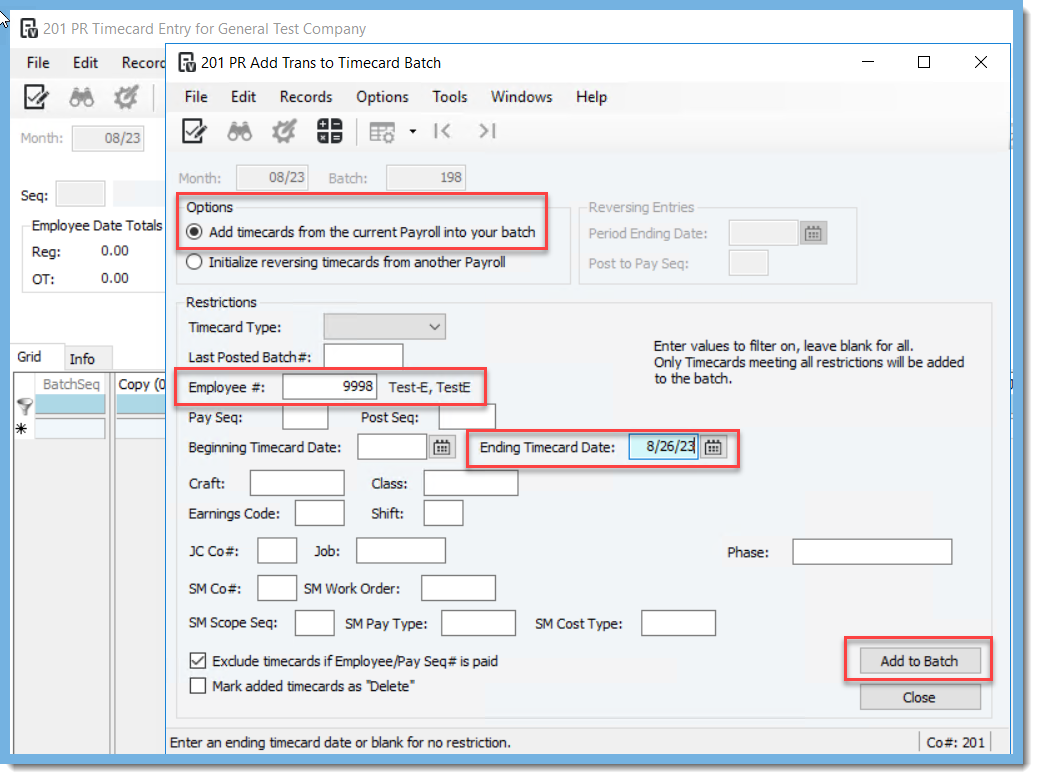1038x779 pixels.
Task: Click binoculars icon in Timecard Entry window
Action: (x=82, y=98)
